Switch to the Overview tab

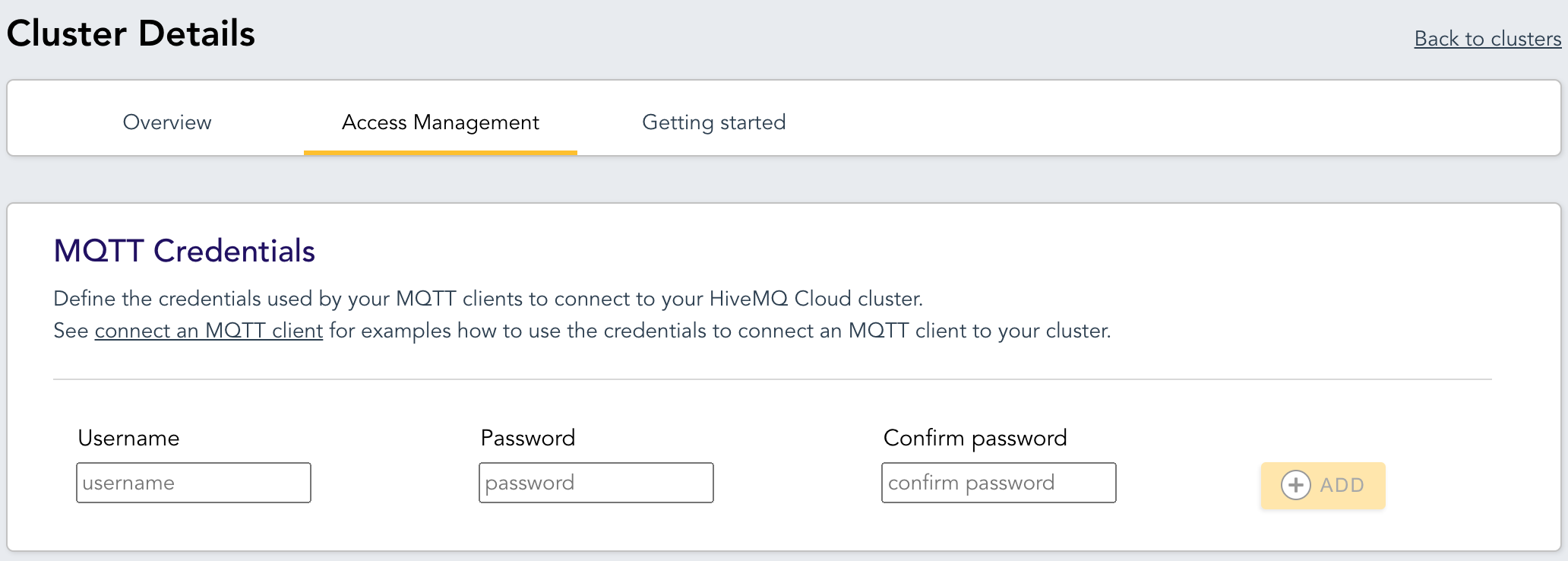[x=167, y=122]
